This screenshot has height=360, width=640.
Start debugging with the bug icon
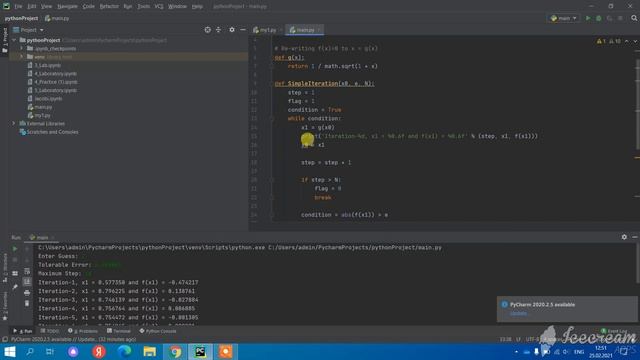click(x=599, y=18)
